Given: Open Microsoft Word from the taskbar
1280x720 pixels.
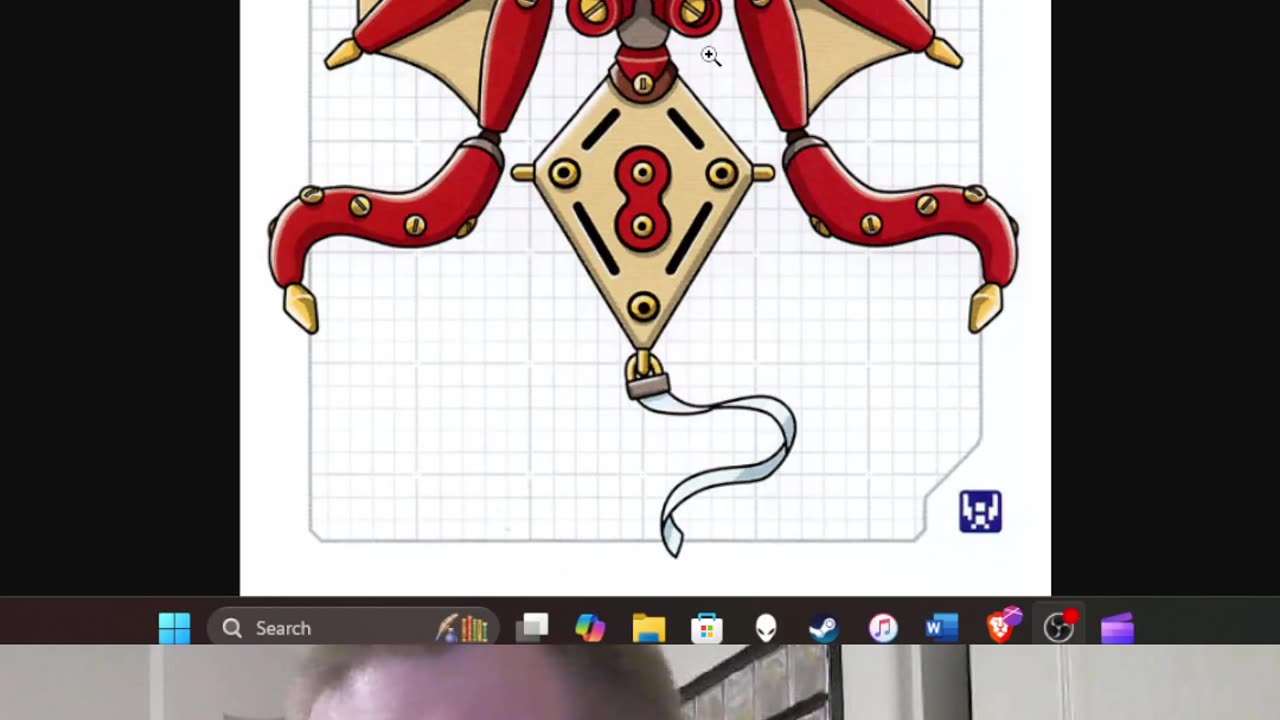Looking at the screenshot, I should coord(941,628).
